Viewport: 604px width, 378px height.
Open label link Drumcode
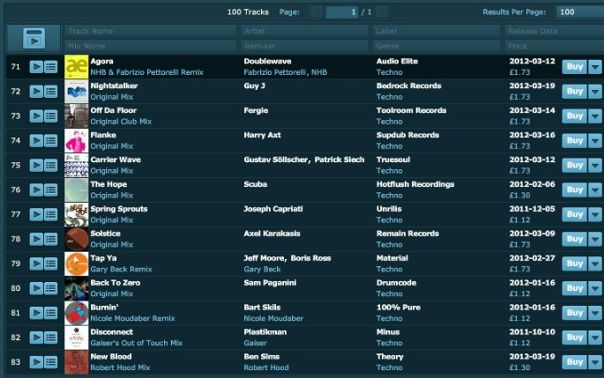[x=396, y=283]
